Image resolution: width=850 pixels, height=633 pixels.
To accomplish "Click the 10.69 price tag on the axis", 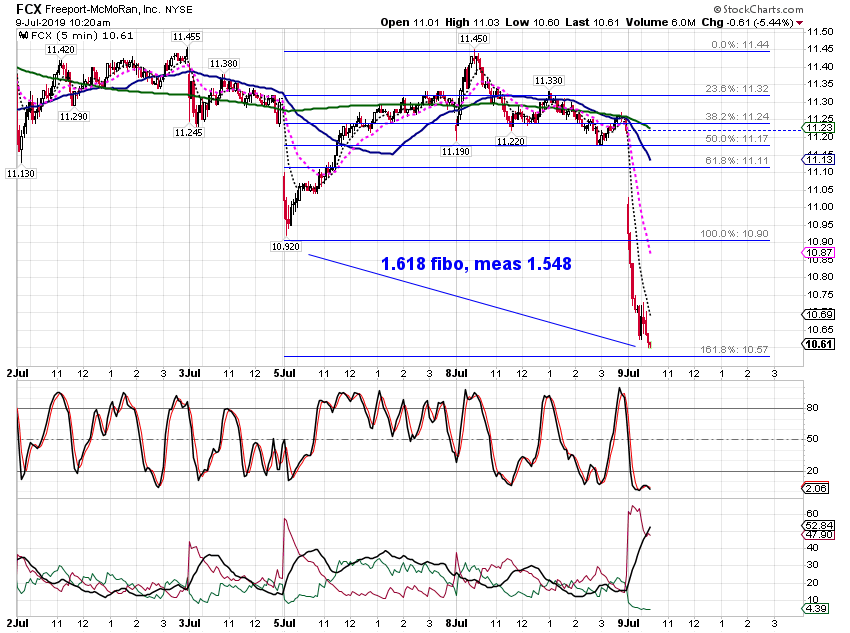I will point(819,314).
